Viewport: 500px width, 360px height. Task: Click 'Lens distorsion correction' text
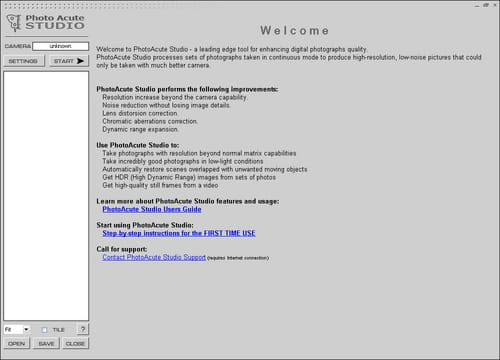(140, 113)
